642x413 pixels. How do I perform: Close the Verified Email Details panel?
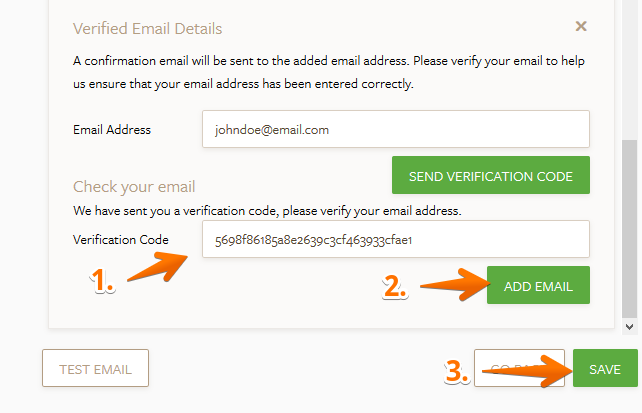(x=581, y=27)
